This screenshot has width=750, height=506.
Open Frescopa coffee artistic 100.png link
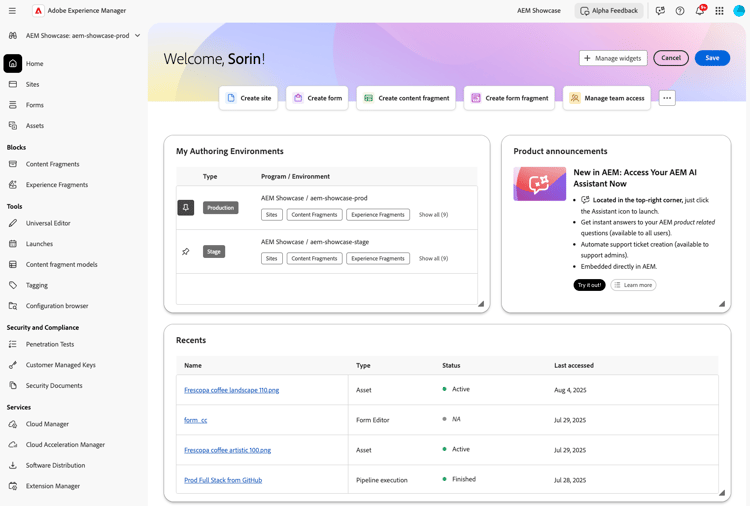coord(228,450)
